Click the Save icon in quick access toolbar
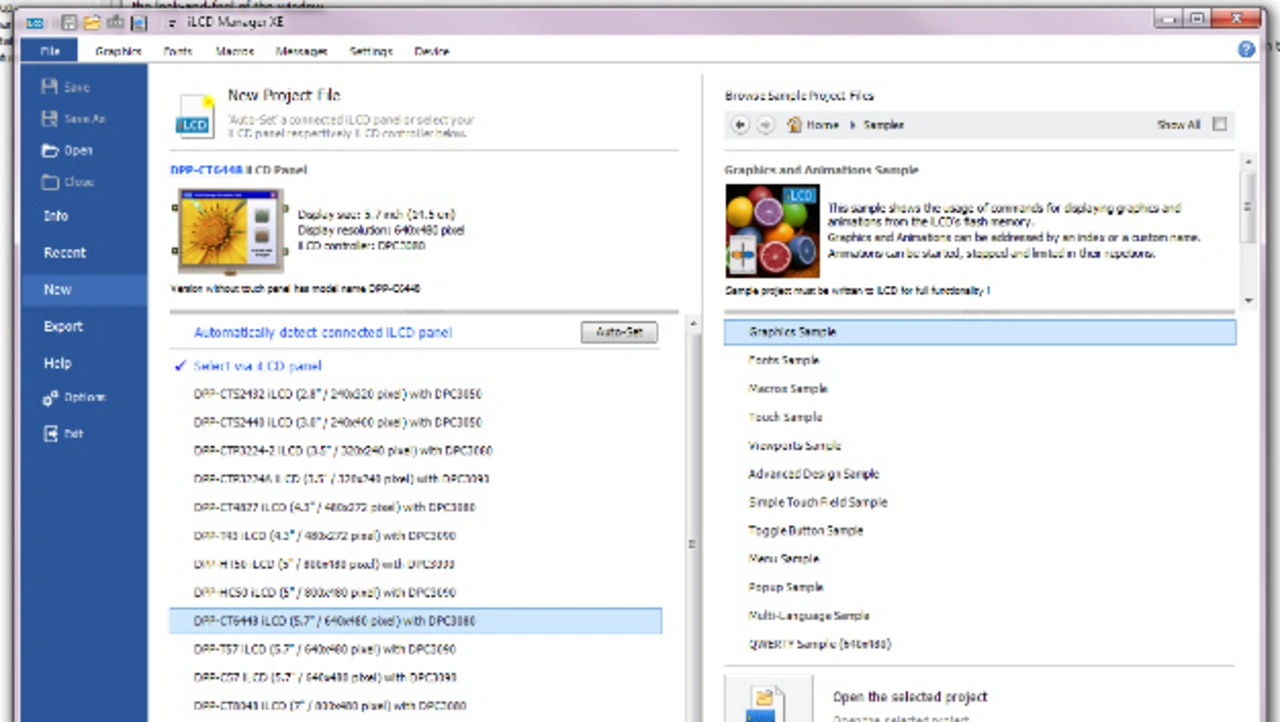This screenshot has width=1280, height=722. click(x=70, y=21)
